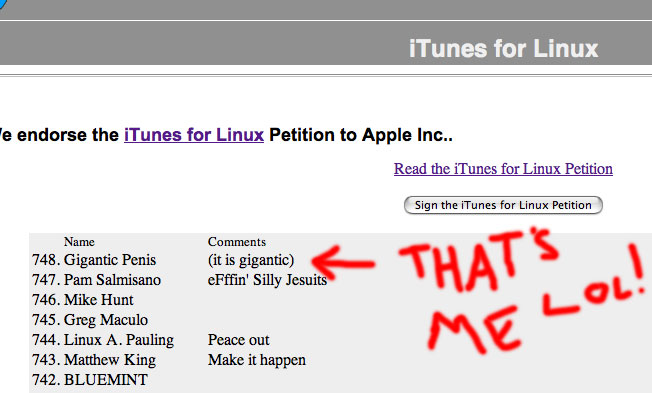
Task: Click the iTunes for Linux banner title
Action: pos(504,49)
